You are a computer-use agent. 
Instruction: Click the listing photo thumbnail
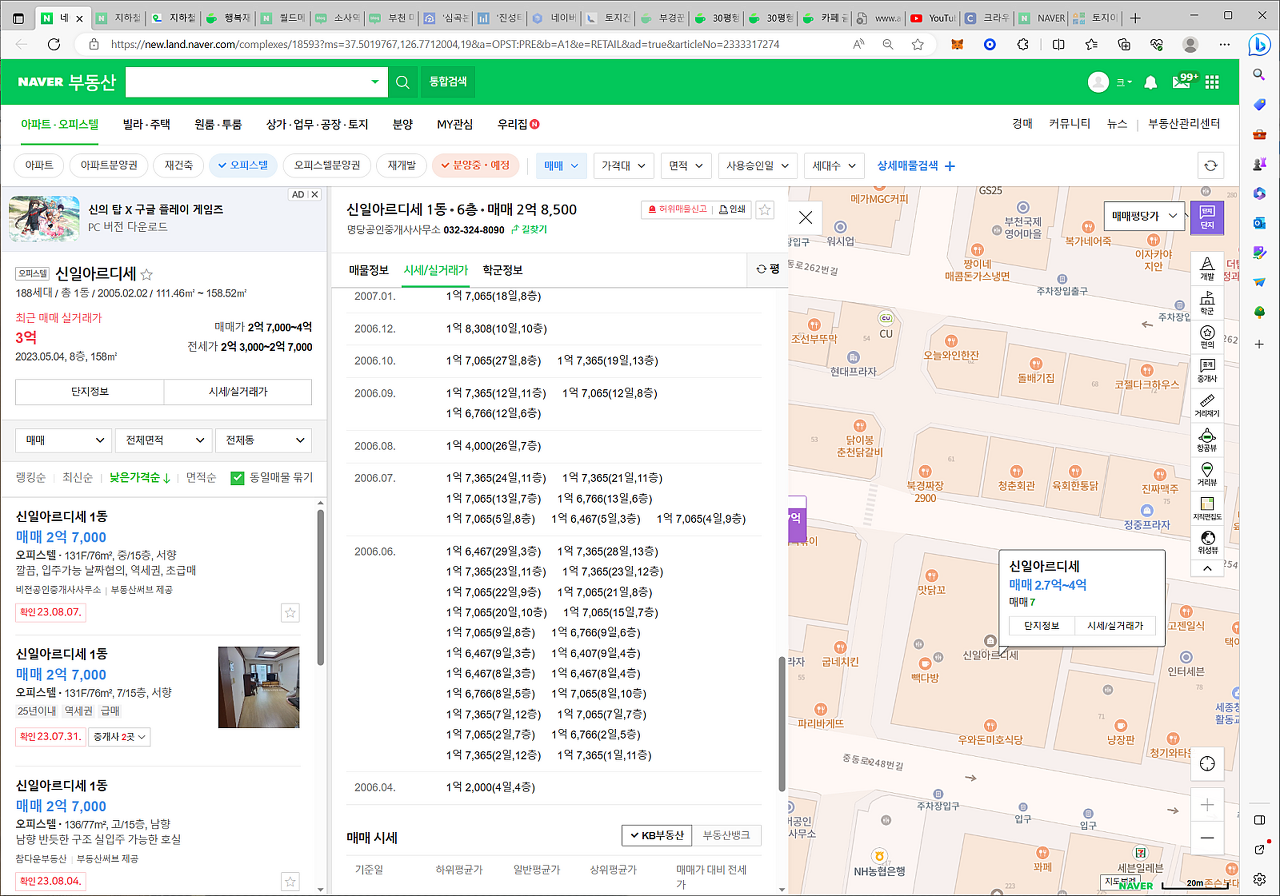(x=258, y=687)
